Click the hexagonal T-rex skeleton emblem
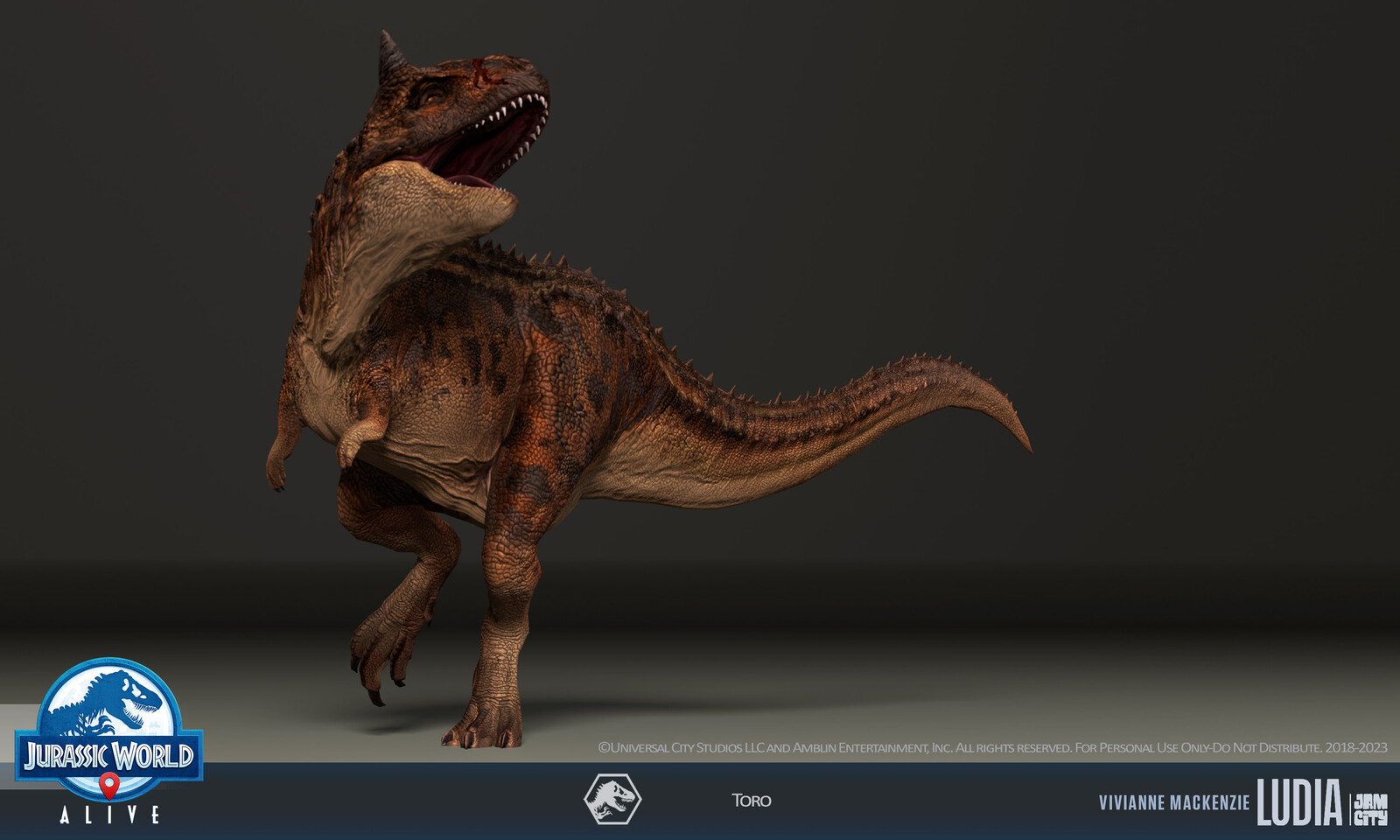 [x=612, y=799]
